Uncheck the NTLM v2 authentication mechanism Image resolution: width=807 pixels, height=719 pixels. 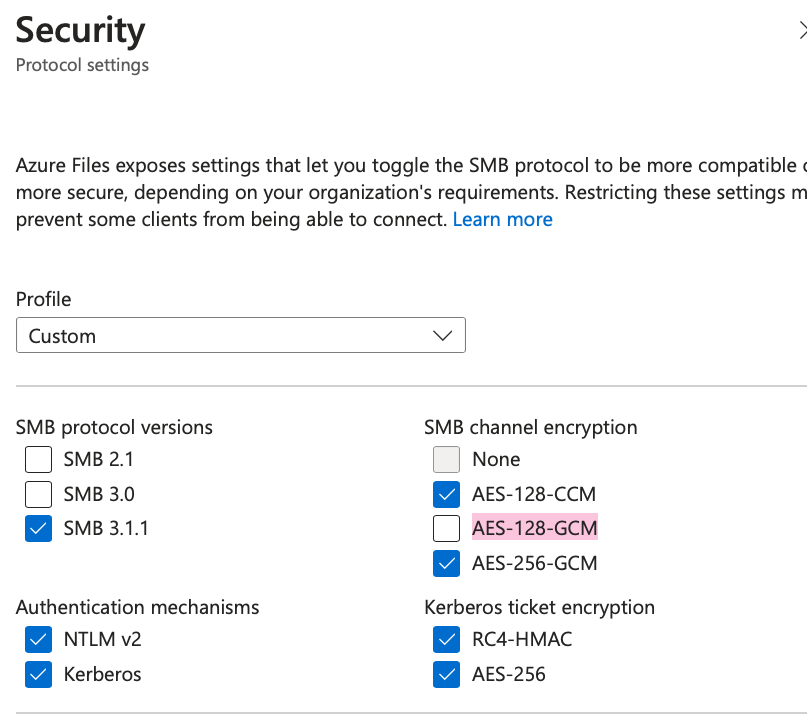coord(38,639)
